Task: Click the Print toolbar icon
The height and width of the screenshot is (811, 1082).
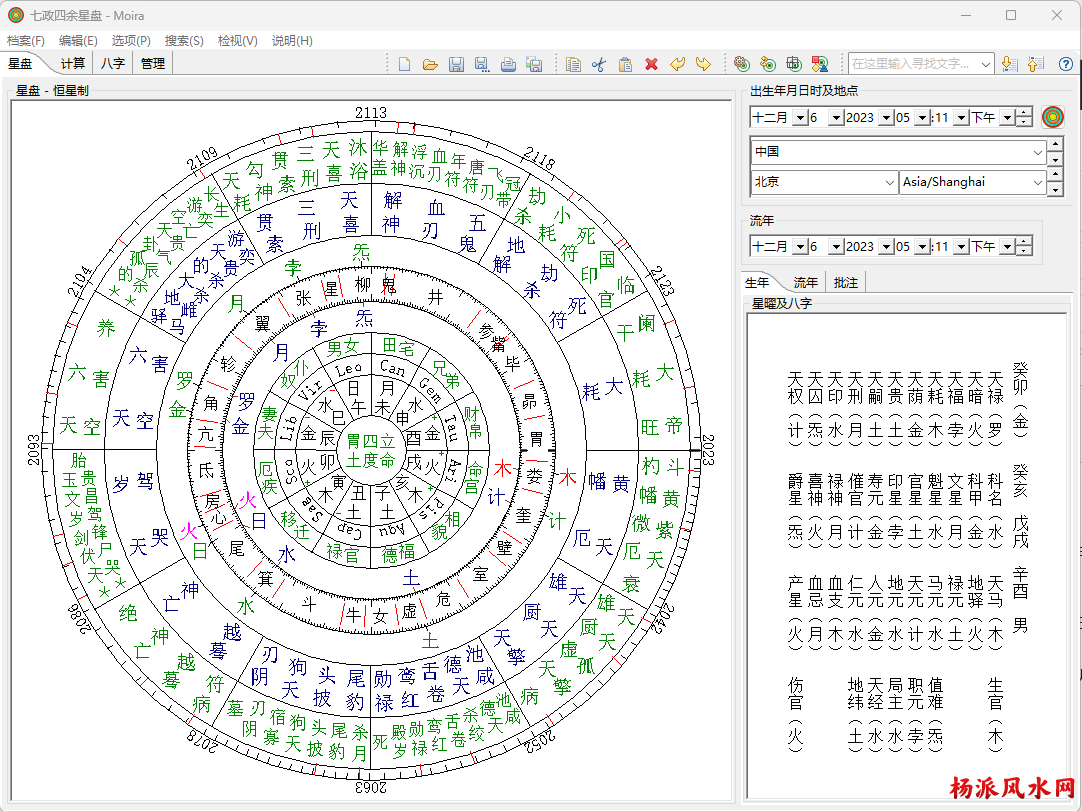Action: click(508, 64)
